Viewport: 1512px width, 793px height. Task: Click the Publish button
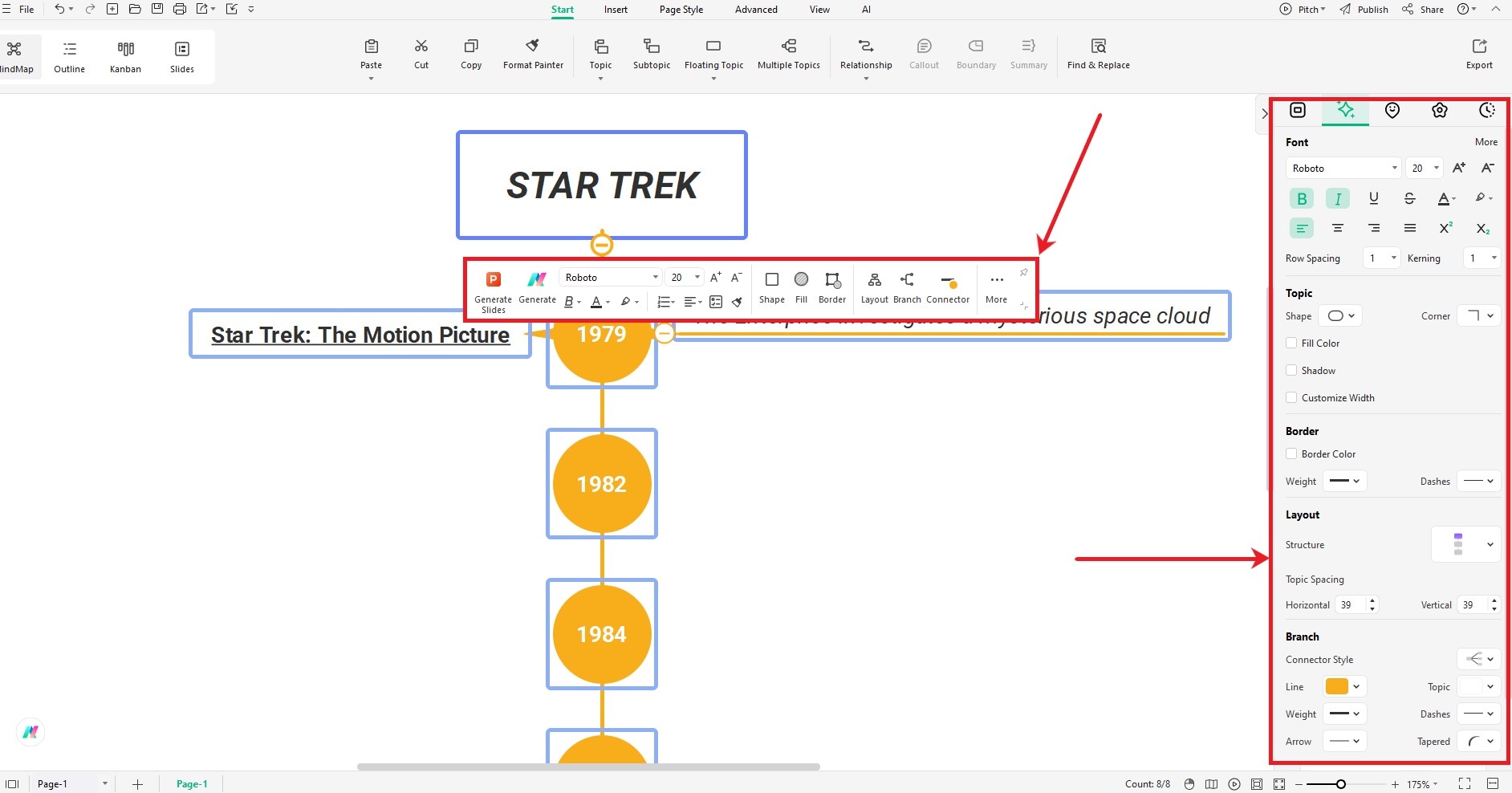tap(1364, 10)
